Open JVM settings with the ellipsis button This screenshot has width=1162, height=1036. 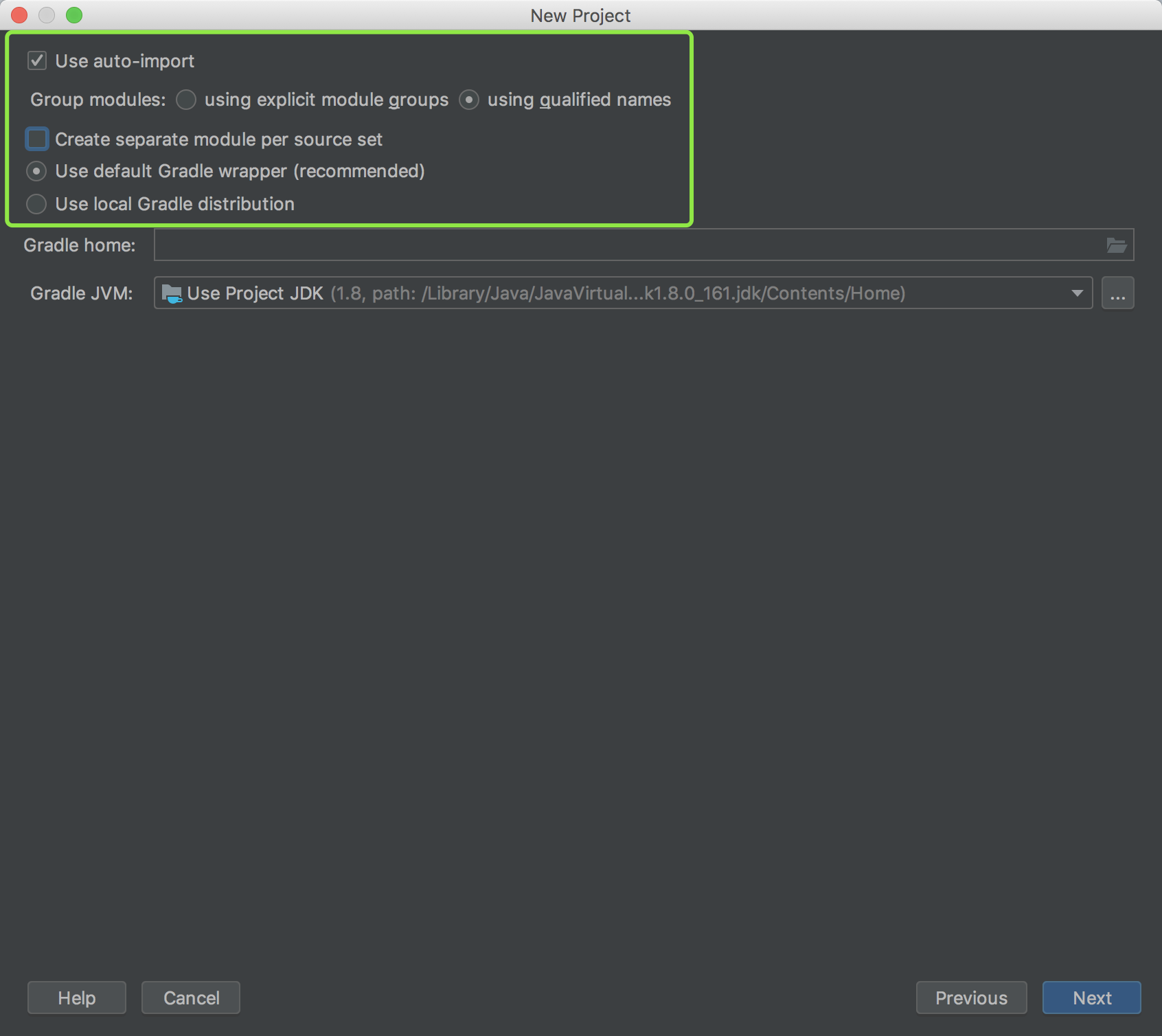click(x=1117, y=294)
